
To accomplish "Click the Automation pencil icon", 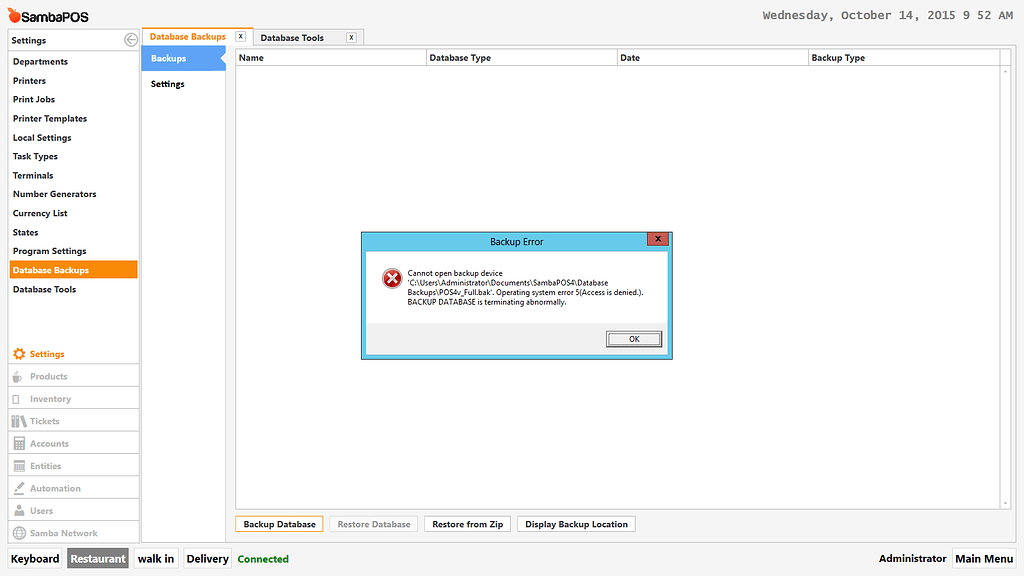I will 20,488.
